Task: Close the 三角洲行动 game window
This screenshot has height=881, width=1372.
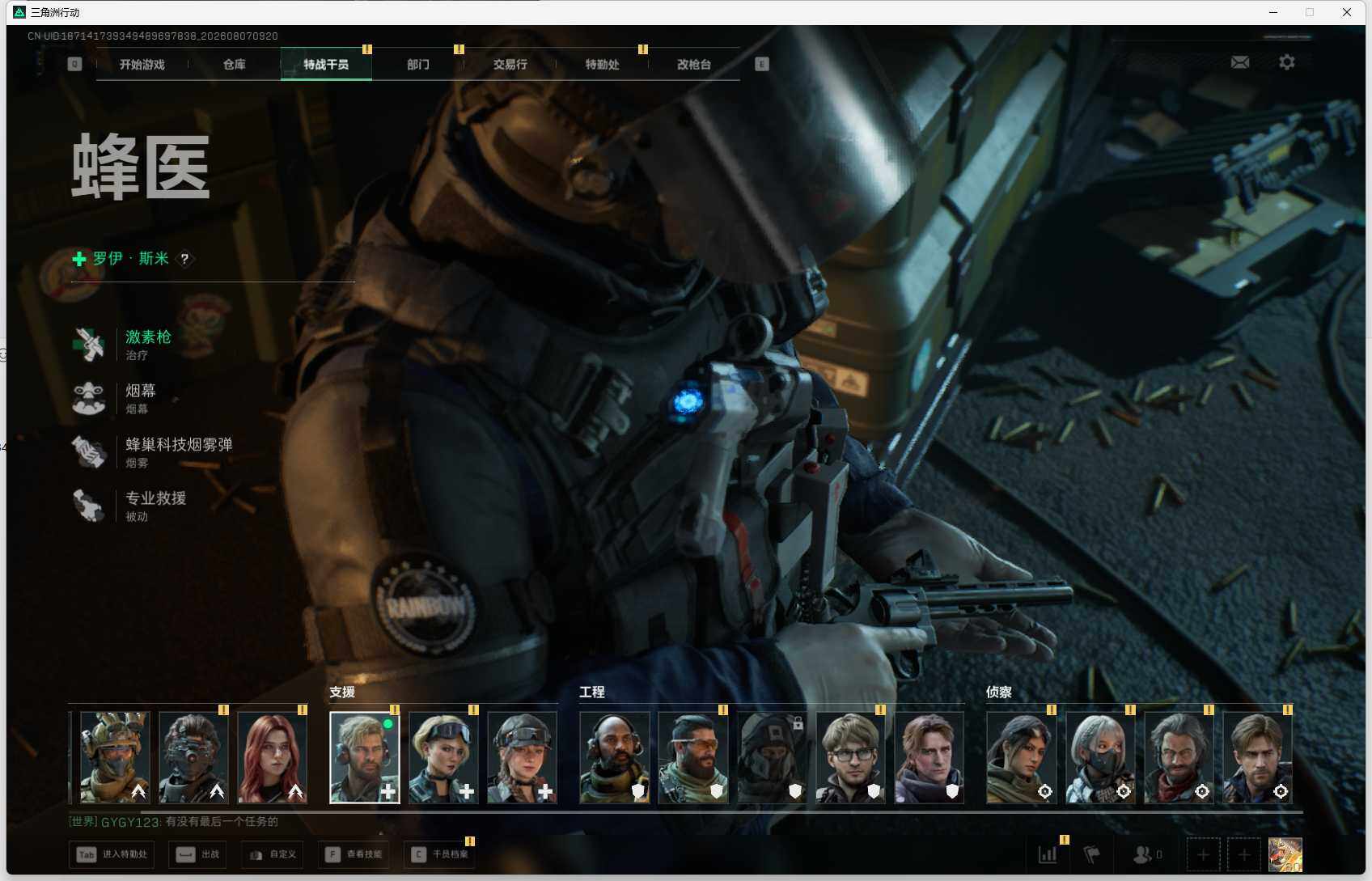Action: (1347, 12)
